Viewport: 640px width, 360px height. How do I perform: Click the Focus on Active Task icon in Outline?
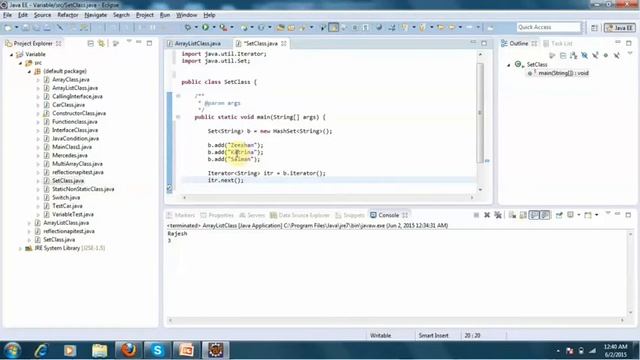point(551,56)
